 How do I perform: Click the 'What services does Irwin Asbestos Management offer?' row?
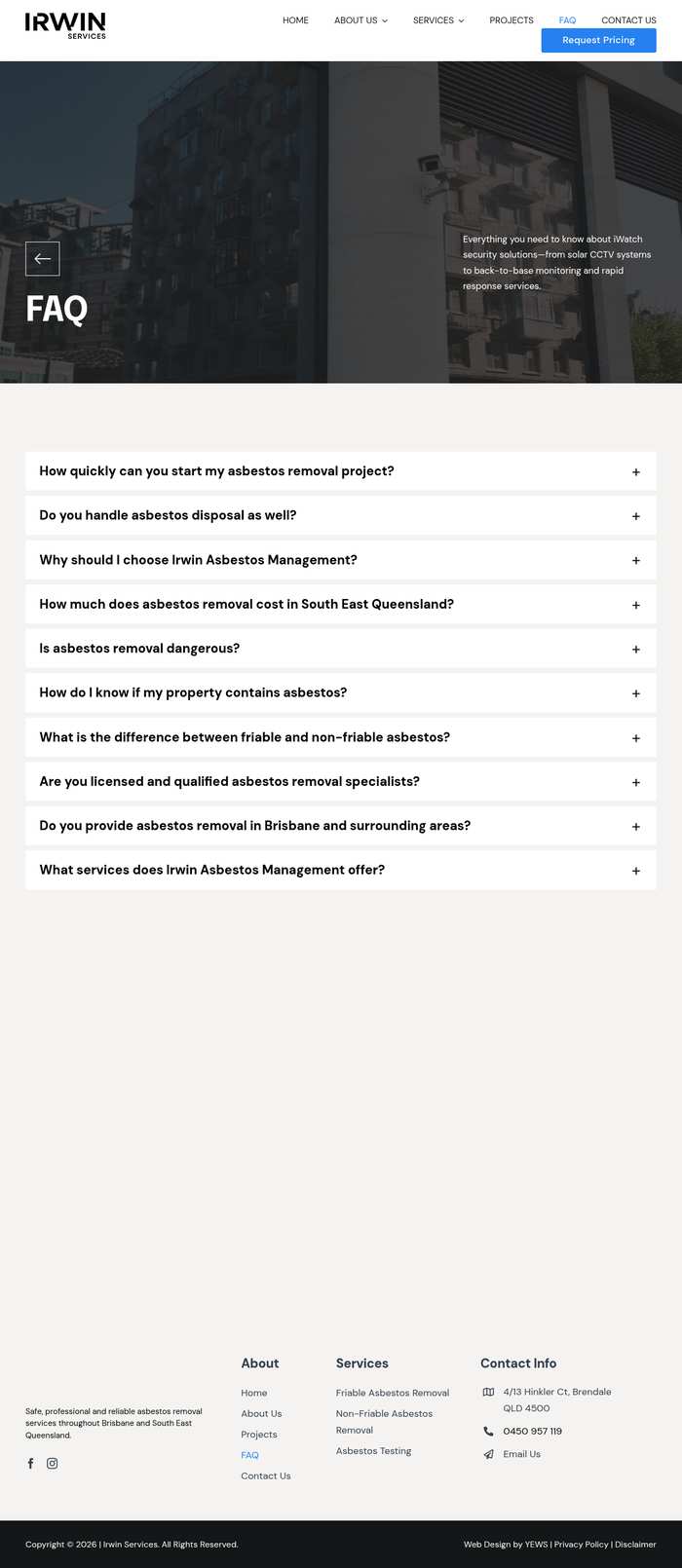341,870
